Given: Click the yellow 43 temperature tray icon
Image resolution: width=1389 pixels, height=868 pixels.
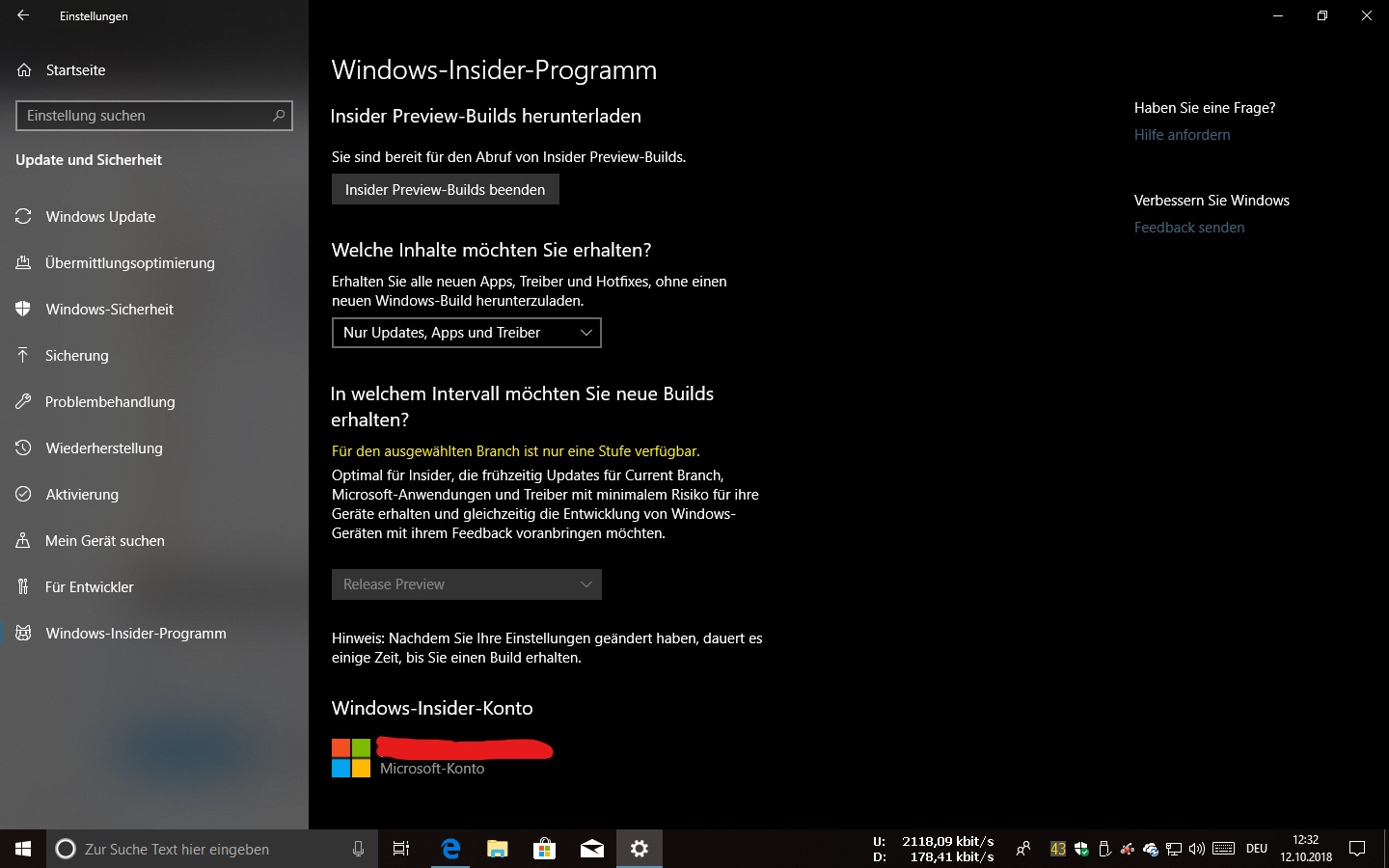Looking at the screenshot, I should pos(1058,849).
